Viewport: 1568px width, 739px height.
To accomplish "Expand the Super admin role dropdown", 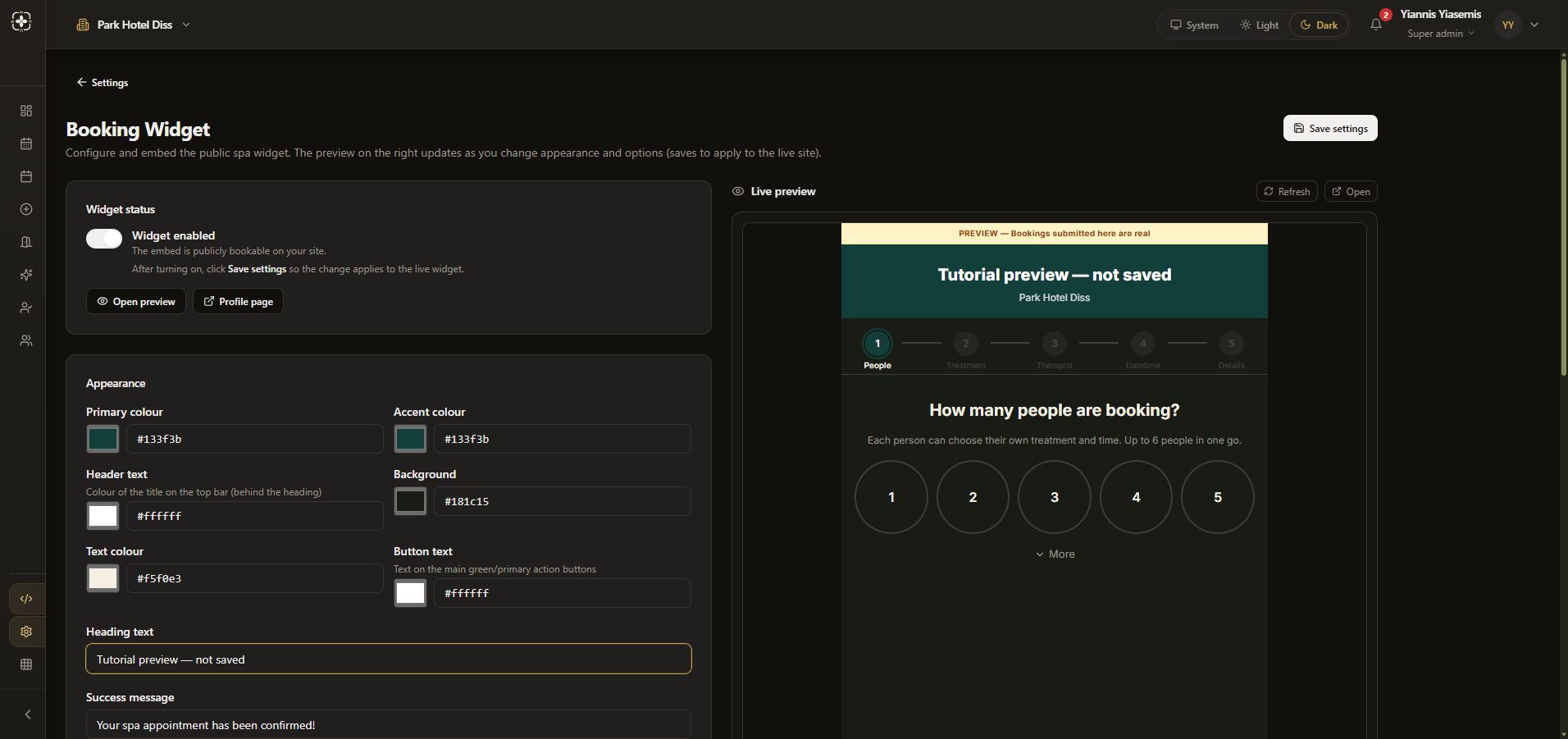I will [1441, 34].
